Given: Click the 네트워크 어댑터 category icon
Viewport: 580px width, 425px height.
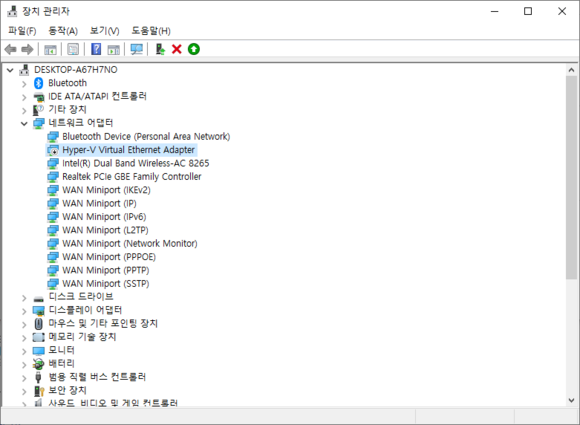Looking at the screenshot, I should click(38, 123).
